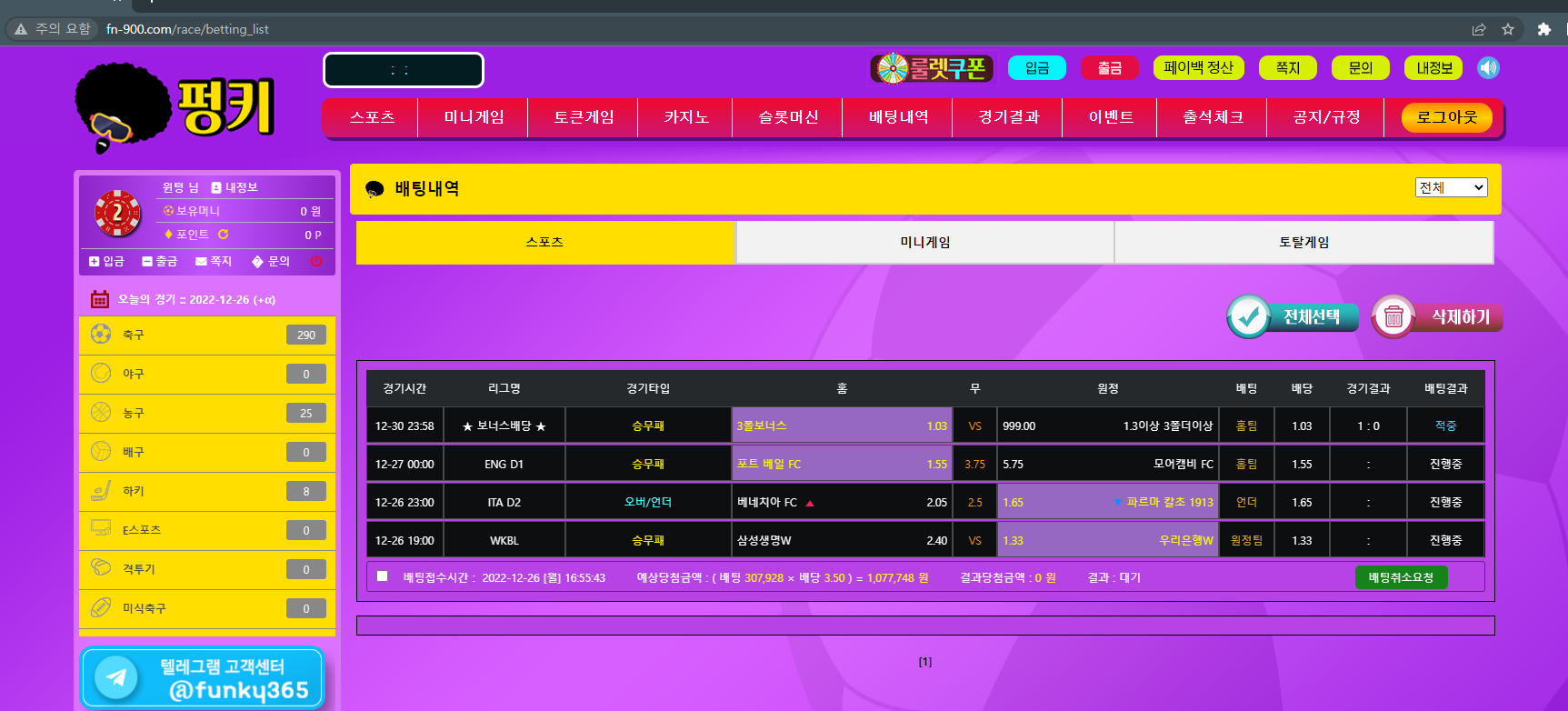
Task: Switch to the 미니게임 betting tab
Action: click(924, 243)
